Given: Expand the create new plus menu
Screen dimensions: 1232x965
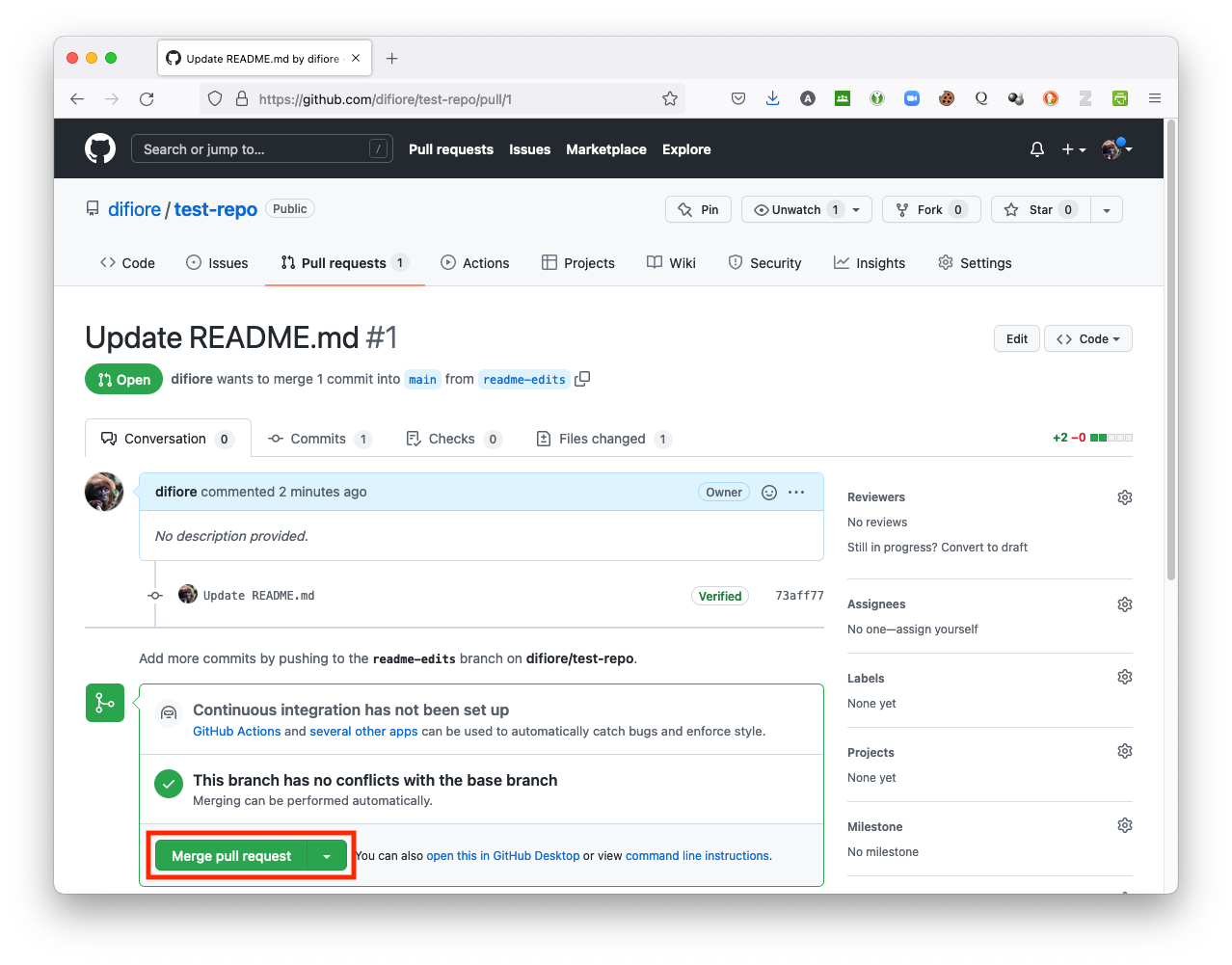Looking at the screenshot, I should [x=1073, y=149].
